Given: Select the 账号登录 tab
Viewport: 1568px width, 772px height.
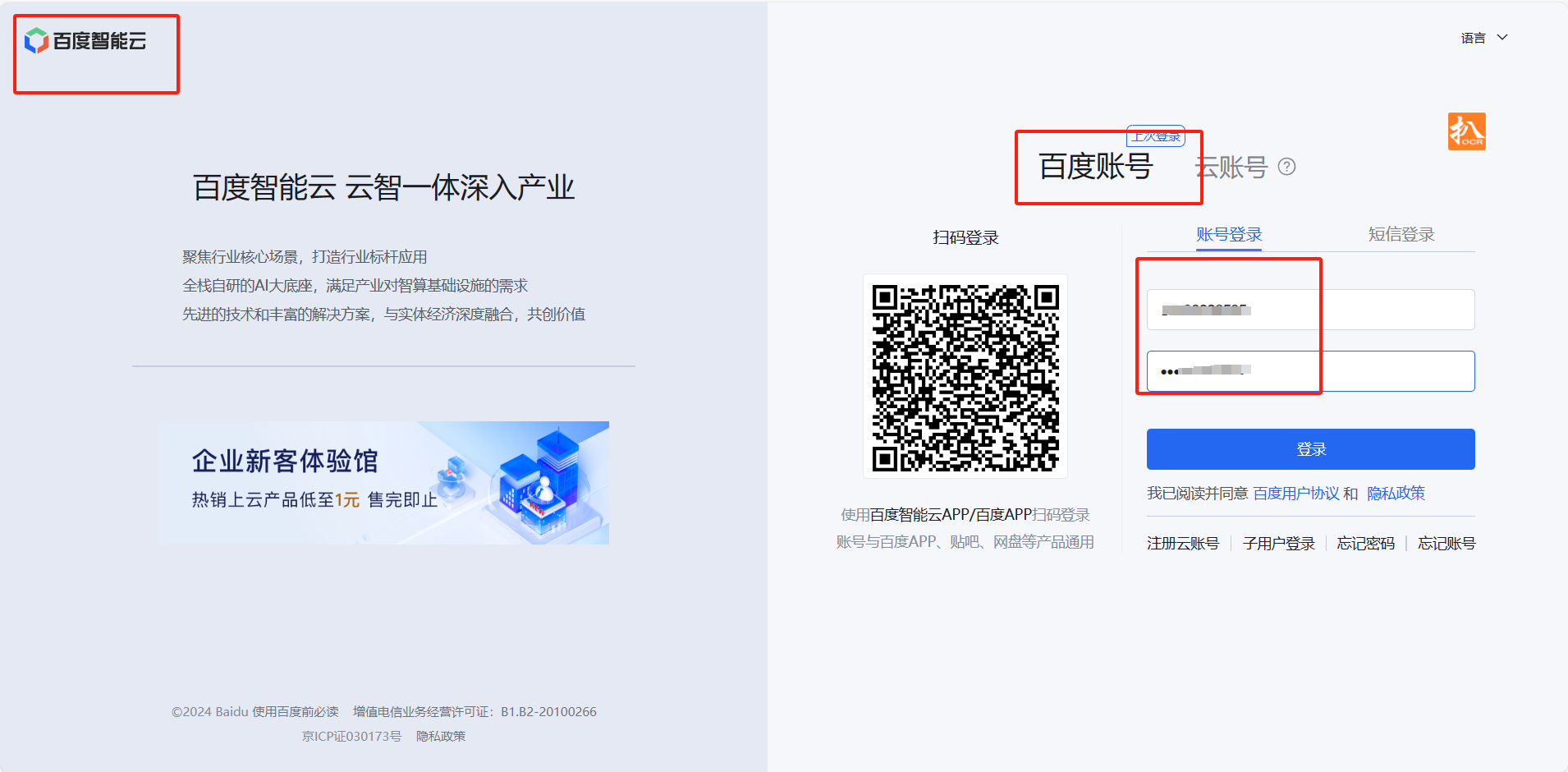Looking at the screenshot, I should click(1229, 235).
